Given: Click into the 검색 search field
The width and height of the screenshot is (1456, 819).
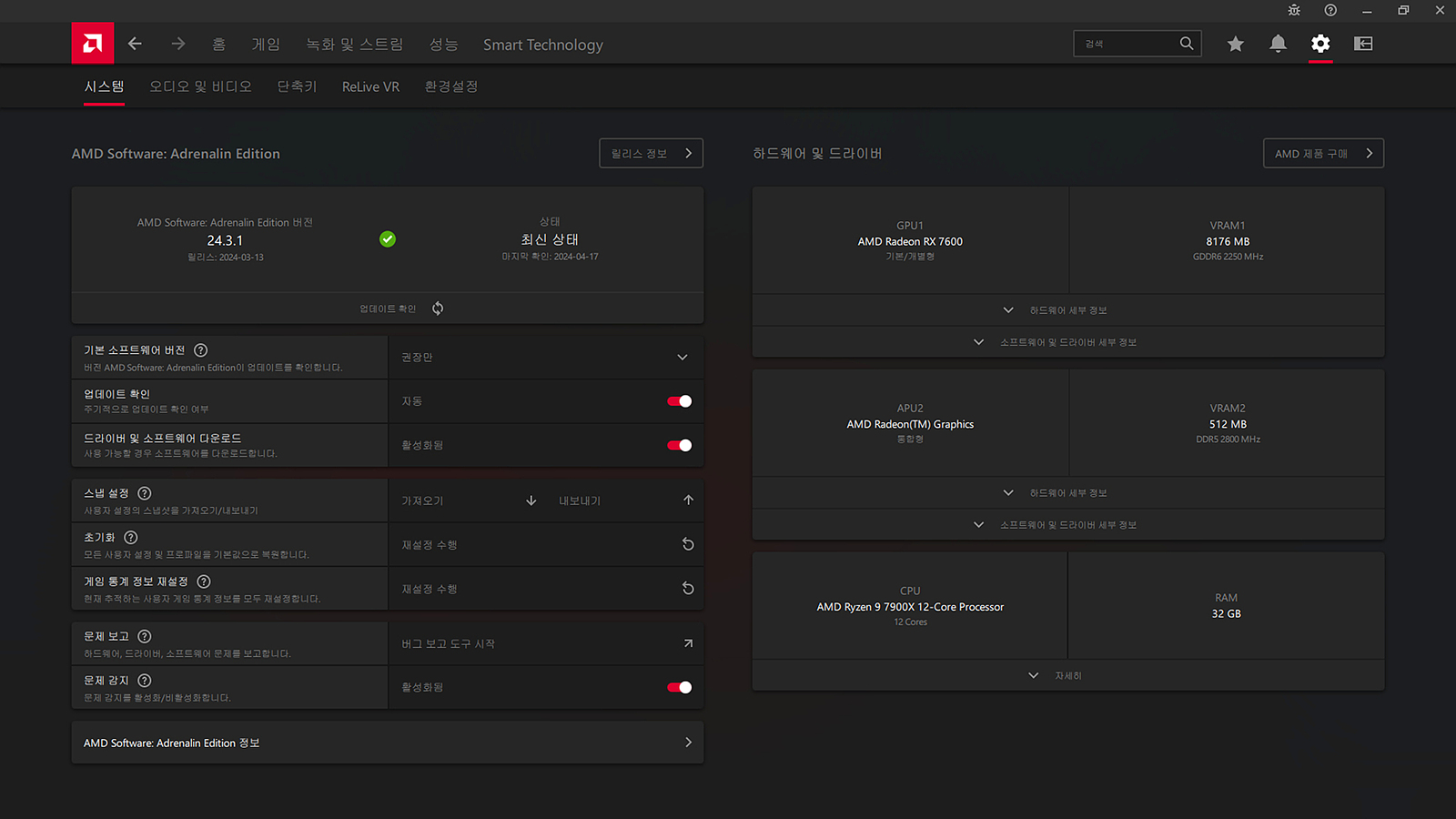Looking at the screenshot, I should coord(1128,44).
